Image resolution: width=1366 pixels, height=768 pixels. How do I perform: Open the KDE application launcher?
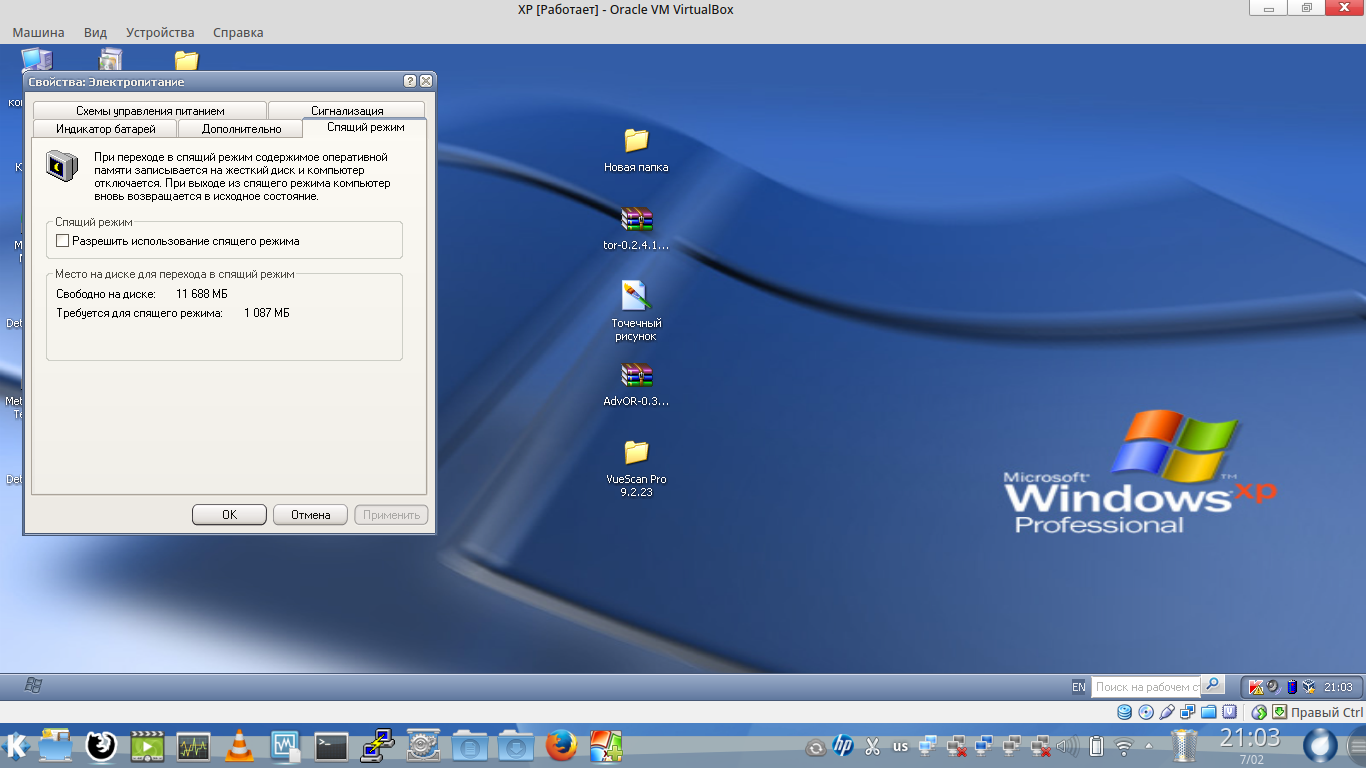pos(16,746)
